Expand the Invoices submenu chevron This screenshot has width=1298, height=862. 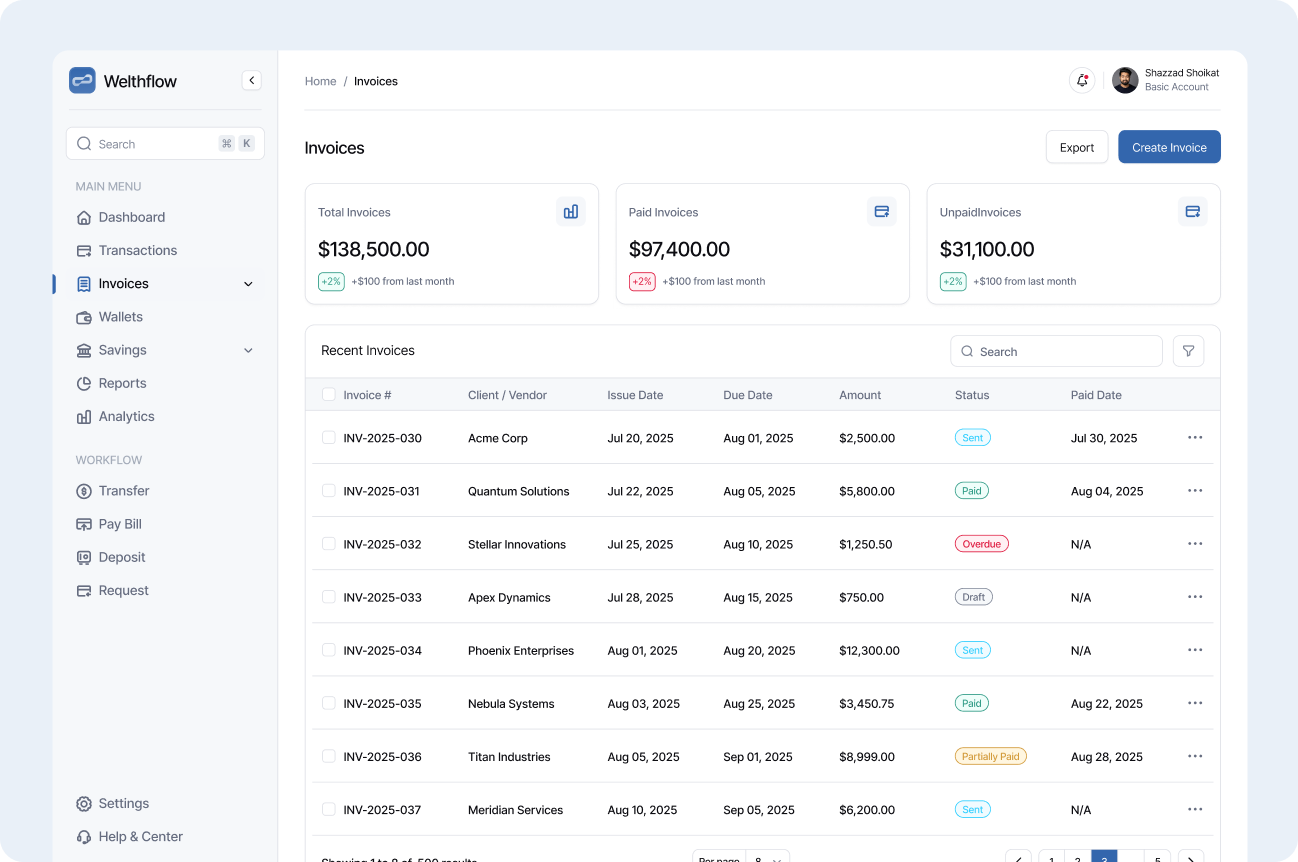tap(248, 284)
